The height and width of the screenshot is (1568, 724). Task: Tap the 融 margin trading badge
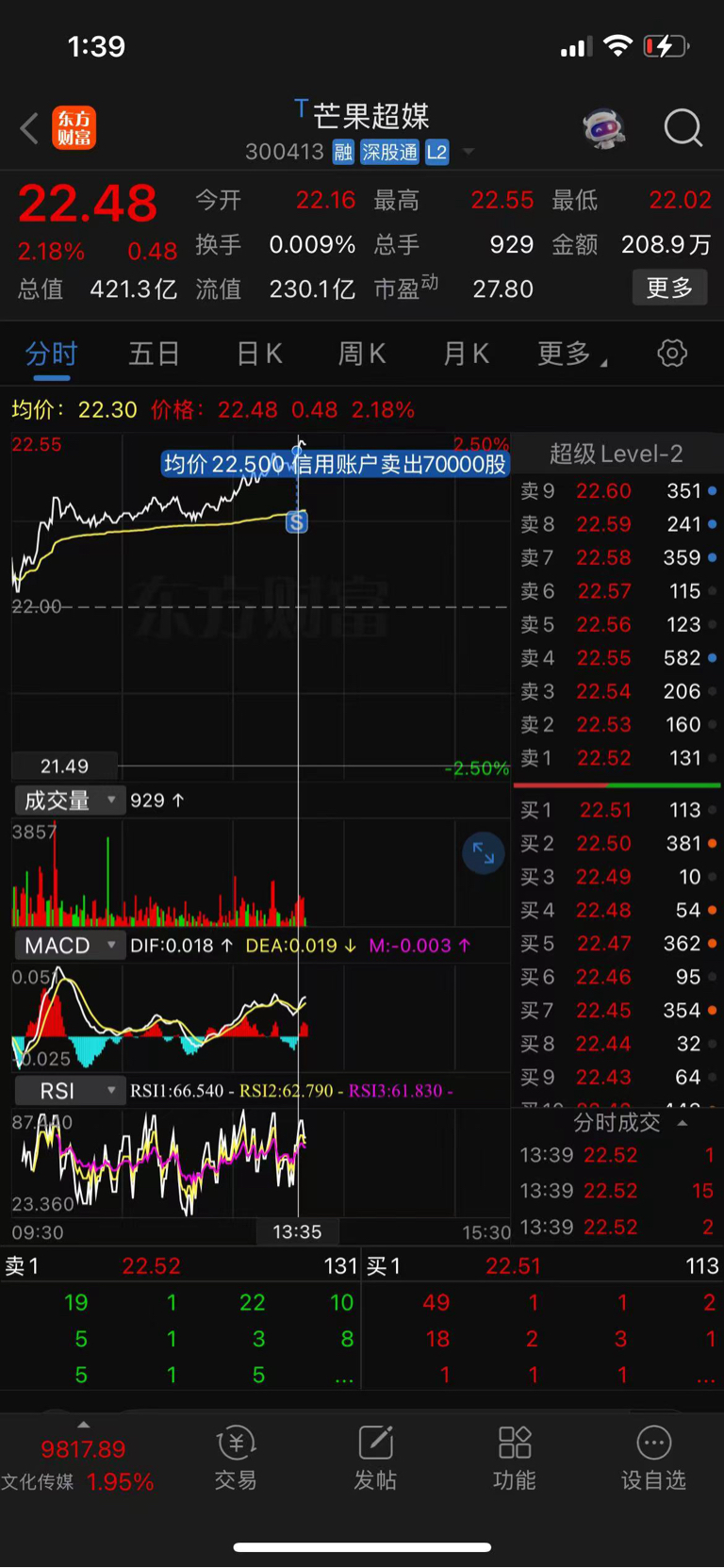[343, 153]
